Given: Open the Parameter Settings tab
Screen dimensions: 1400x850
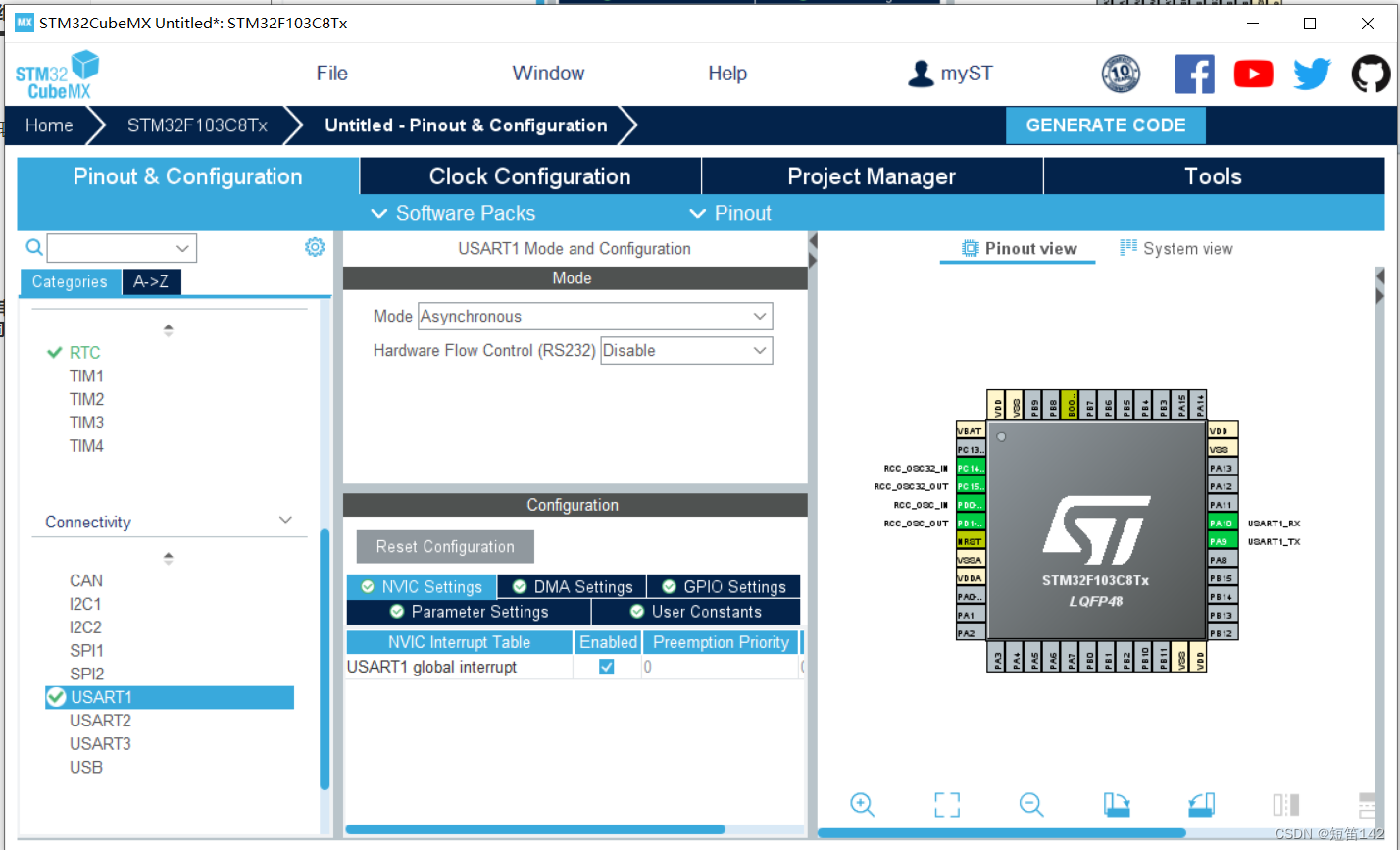Looking at the screenshot, I should pos(469,611).
